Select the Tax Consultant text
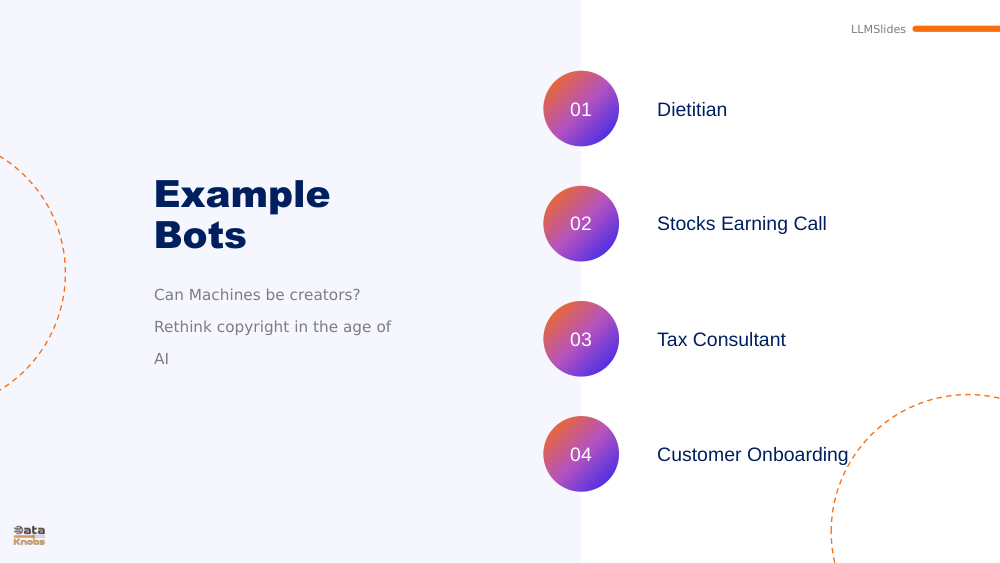Image resolution: width=1000 pixels, height=563 pixels. [721, 340]
